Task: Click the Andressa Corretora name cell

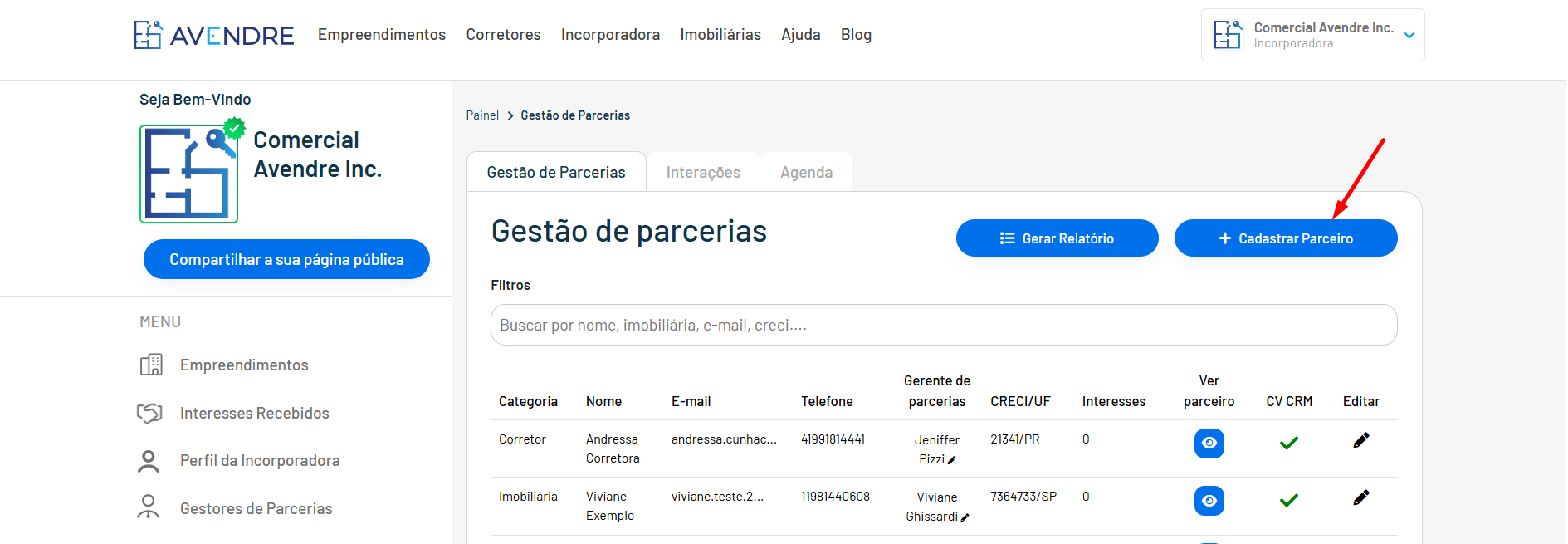Action: coord(613,448)
